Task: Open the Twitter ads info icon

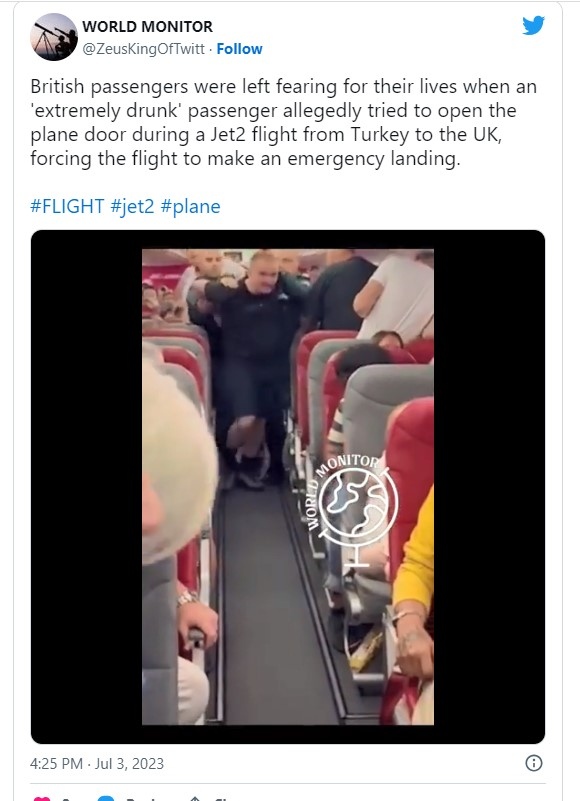Action: click(533, 763)
